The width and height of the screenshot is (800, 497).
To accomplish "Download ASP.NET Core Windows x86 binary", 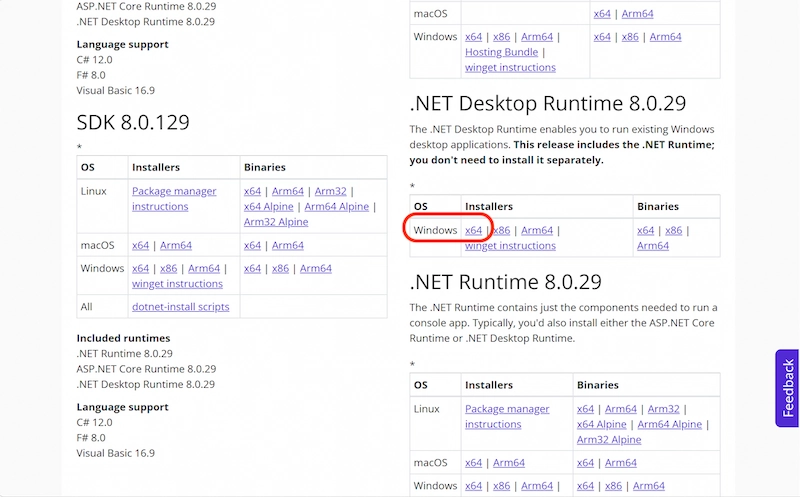I will 630,37.
